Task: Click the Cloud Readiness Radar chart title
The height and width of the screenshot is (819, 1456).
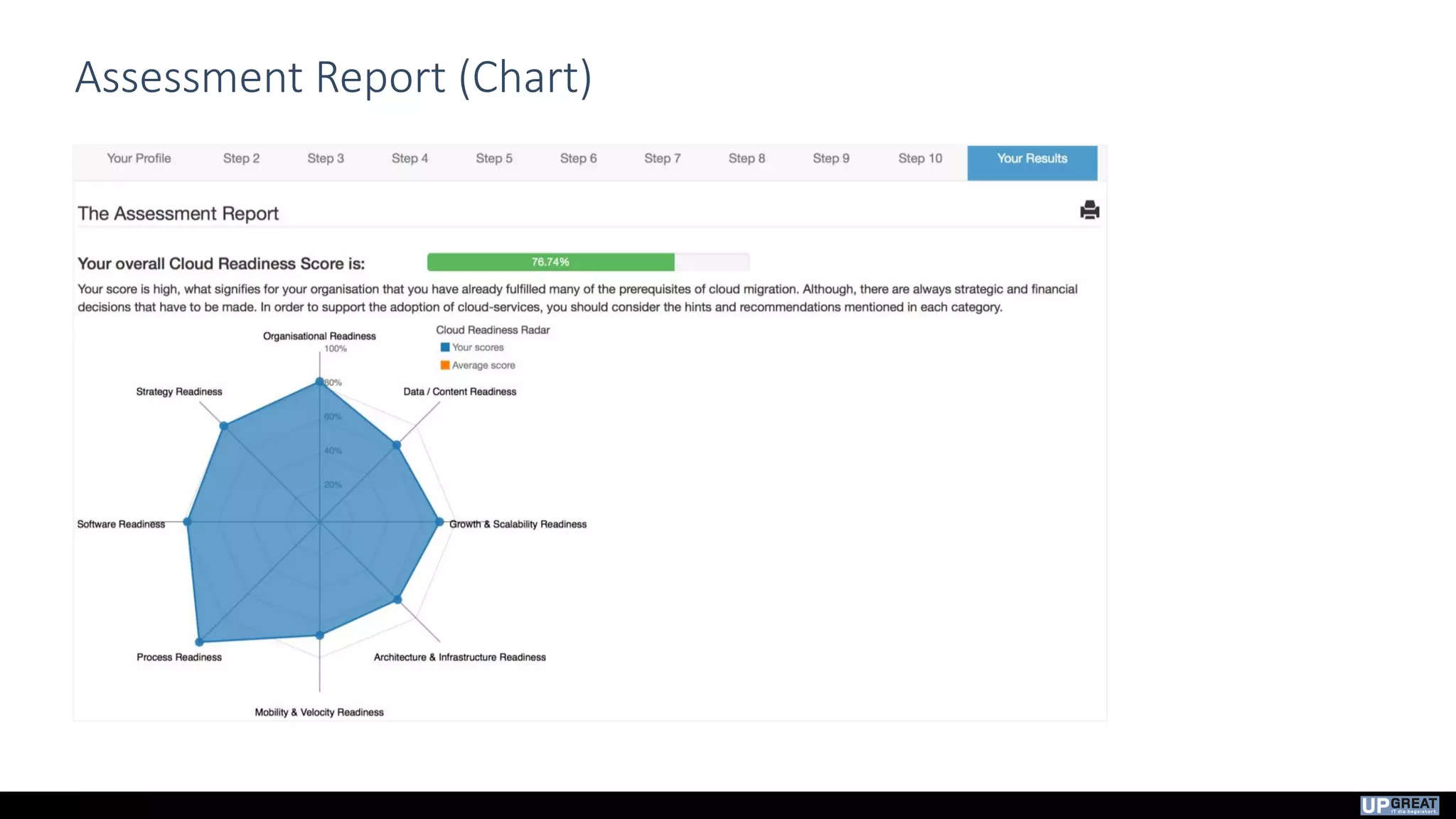Action: [x=493, y=331]
